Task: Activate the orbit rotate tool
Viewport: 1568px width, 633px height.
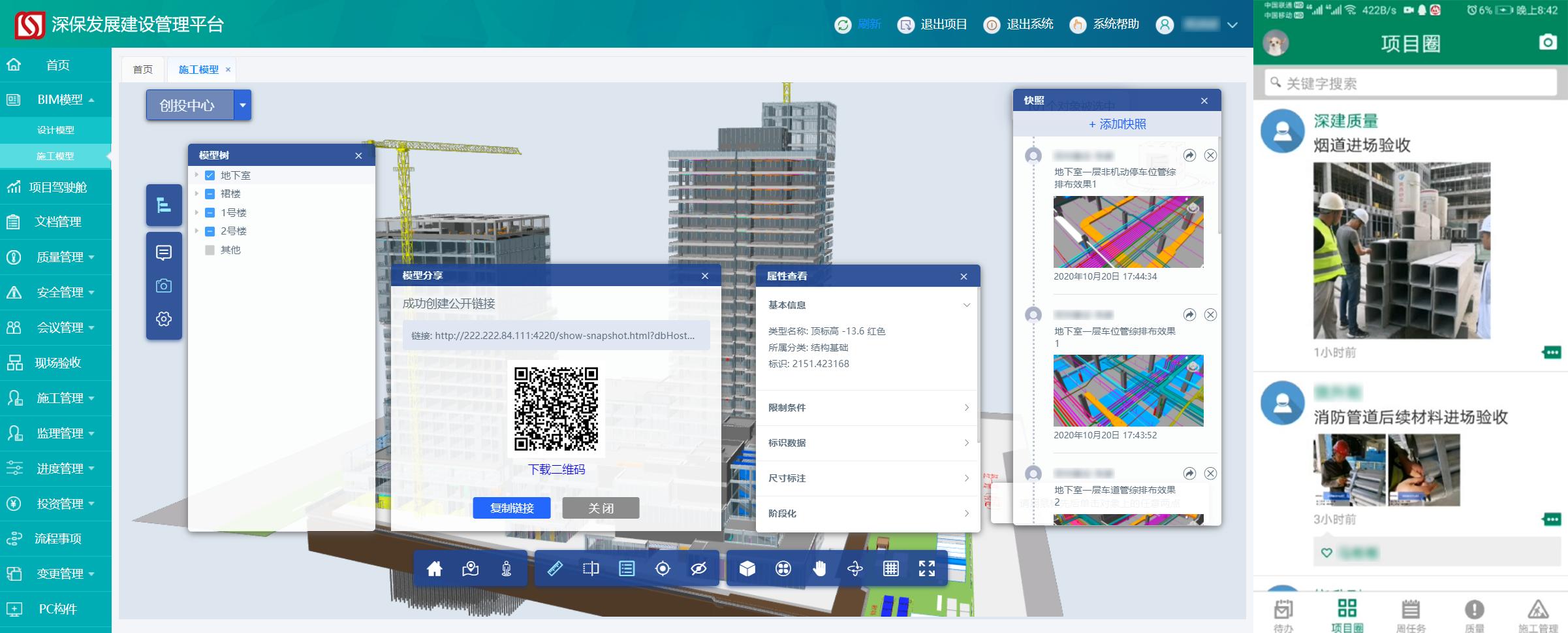Action: pyautogui.click(x=855, y=568)
